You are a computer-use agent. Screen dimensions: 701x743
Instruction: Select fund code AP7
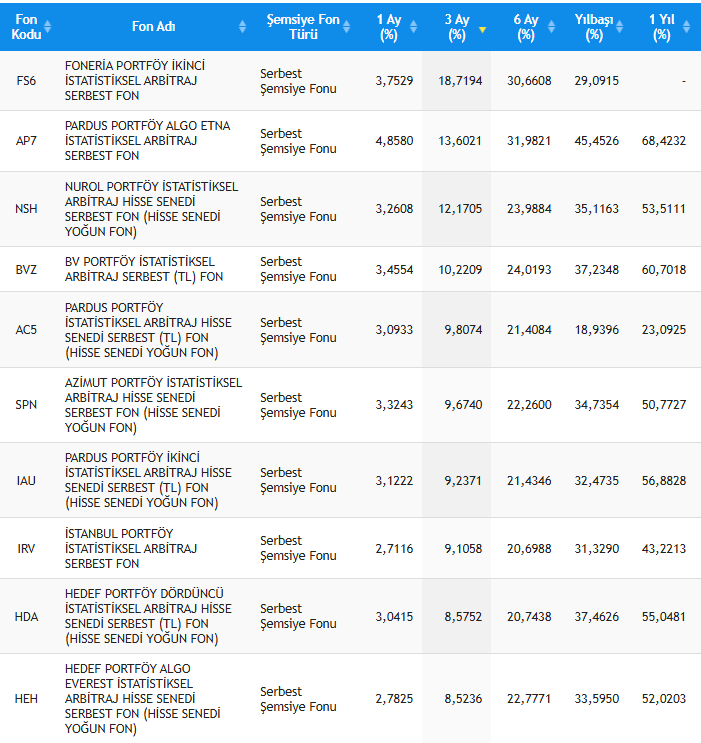[x=26, y=141]
